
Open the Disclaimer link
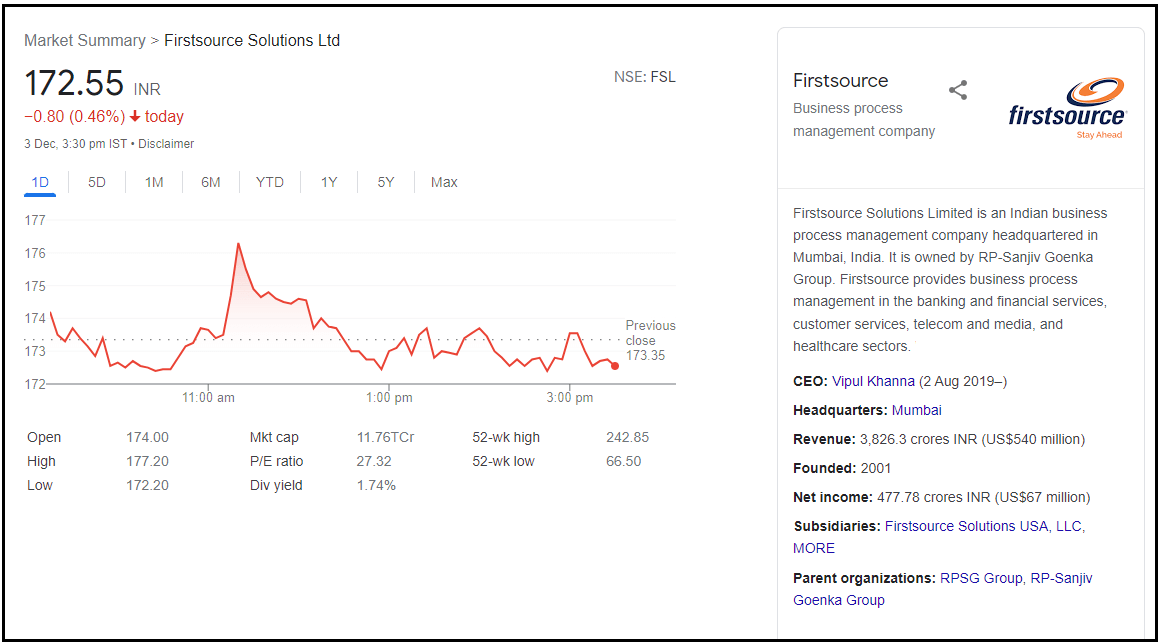click(166, 143)
